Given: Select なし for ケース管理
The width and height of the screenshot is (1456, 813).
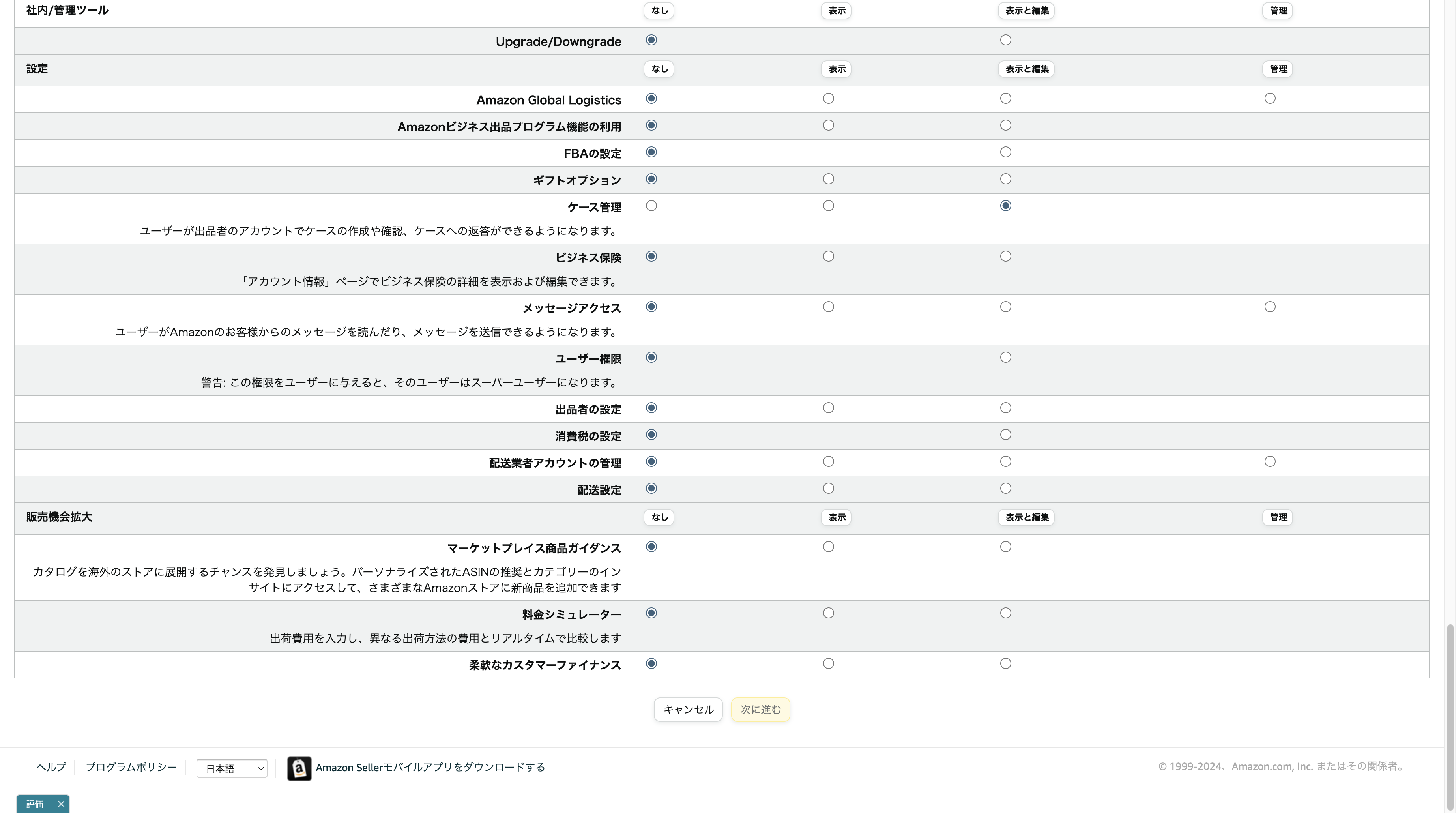Looking at the screenshot, I should 652,206.
